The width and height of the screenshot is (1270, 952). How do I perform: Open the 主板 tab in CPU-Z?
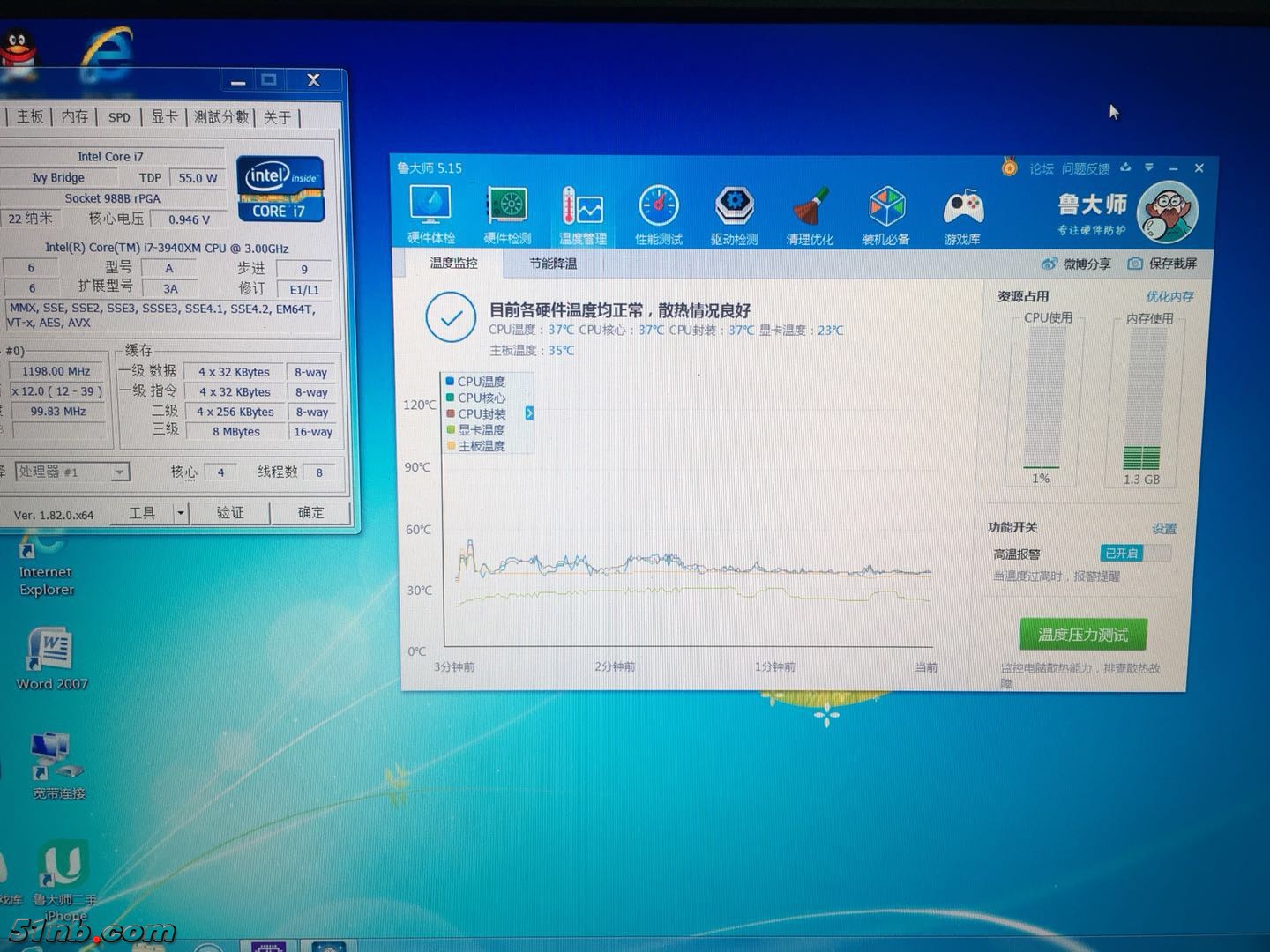pos(29,116)
